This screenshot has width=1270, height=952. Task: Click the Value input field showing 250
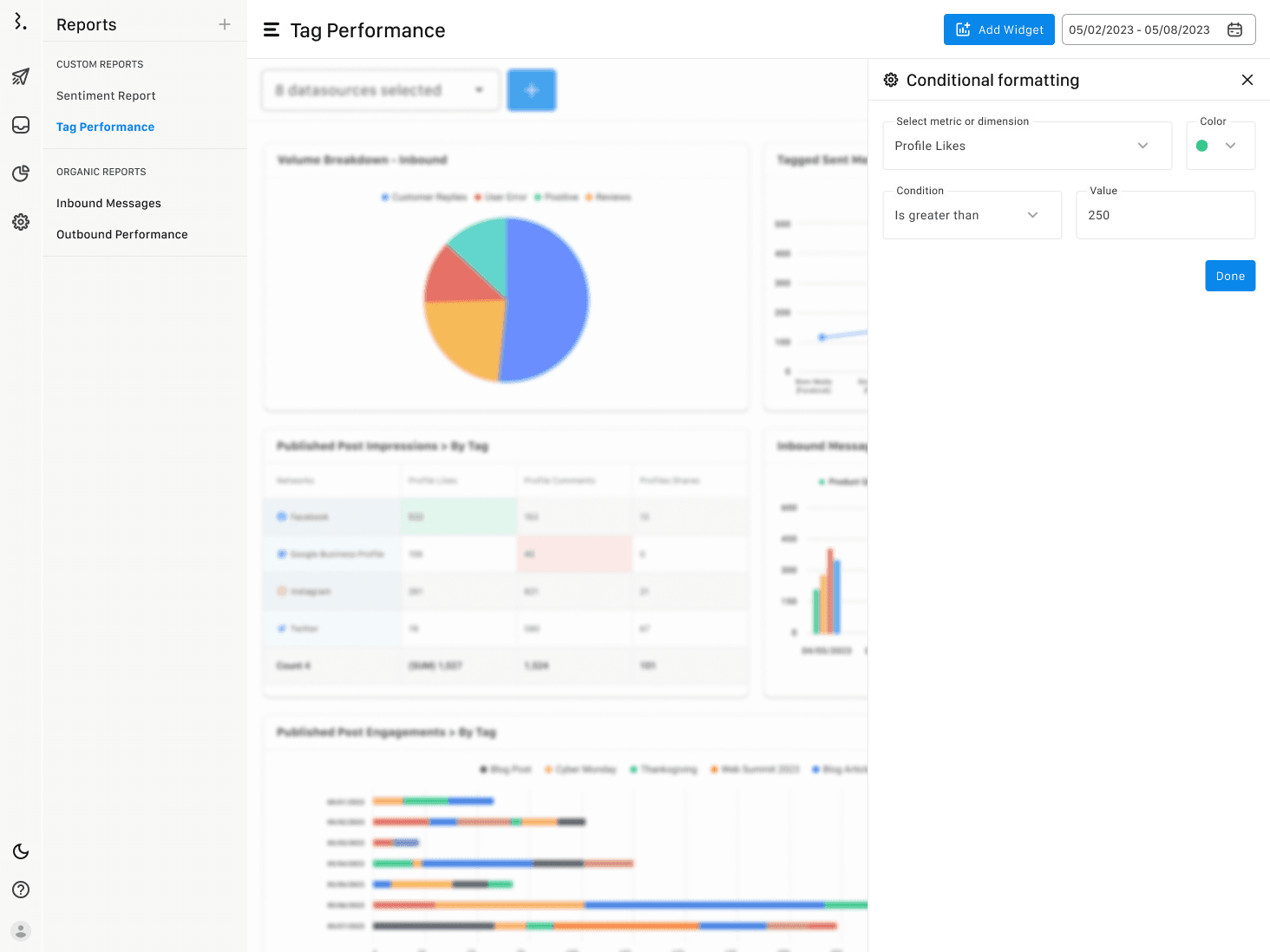pyautogui.click(x=1164, y=215)
